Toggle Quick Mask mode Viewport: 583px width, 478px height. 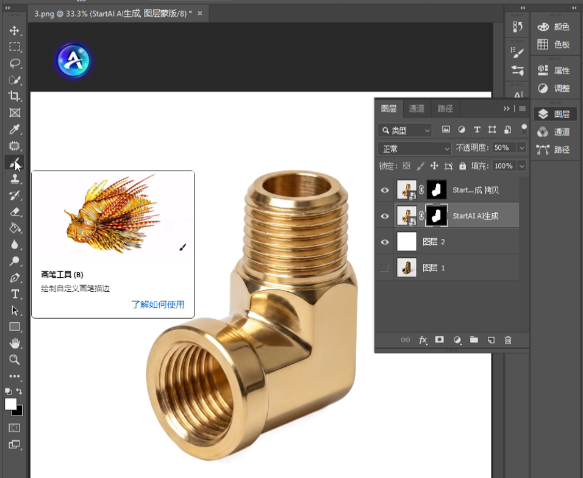[15, 428]
